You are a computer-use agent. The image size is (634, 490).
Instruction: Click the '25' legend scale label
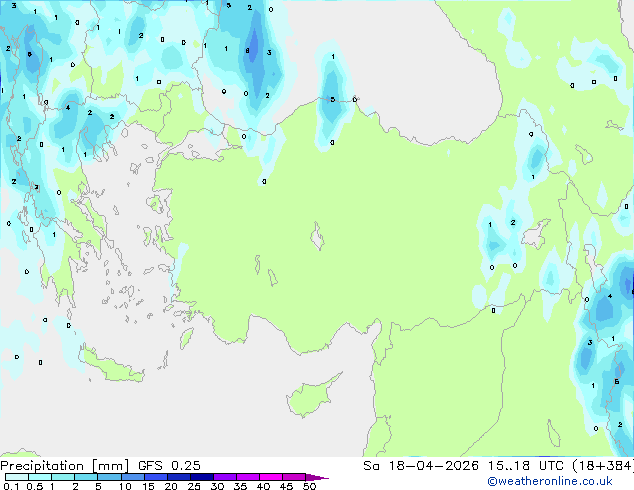(194, 486)
